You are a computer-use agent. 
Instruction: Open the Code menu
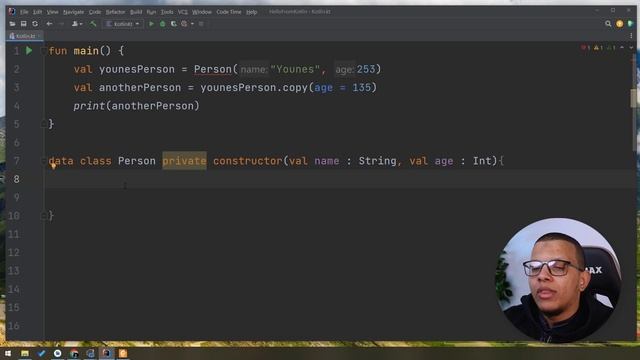coord(95,12)
